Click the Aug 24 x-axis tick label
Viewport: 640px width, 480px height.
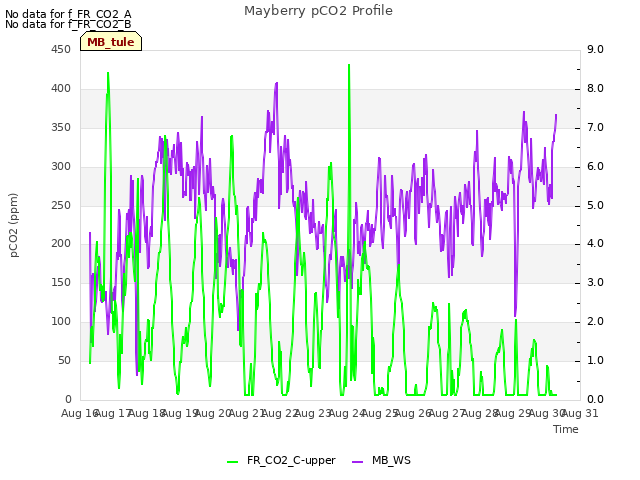click(x=347, y=413)
